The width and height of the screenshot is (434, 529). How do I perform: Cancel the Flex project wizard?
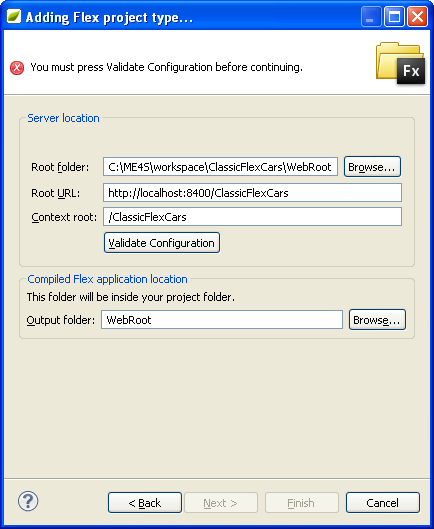click(383, 503)
